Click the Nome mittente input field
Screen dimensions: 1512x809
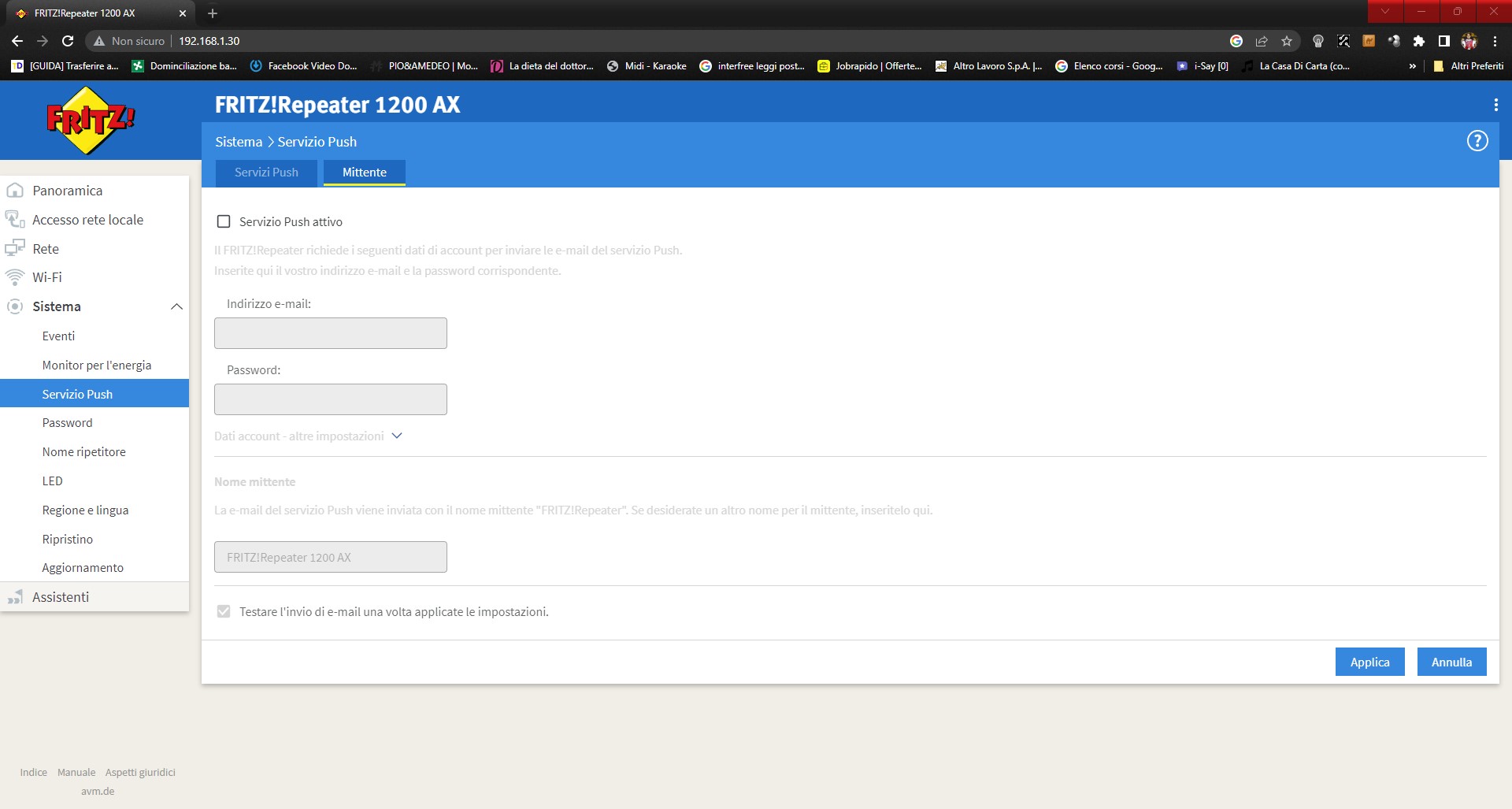coord(331,557)
